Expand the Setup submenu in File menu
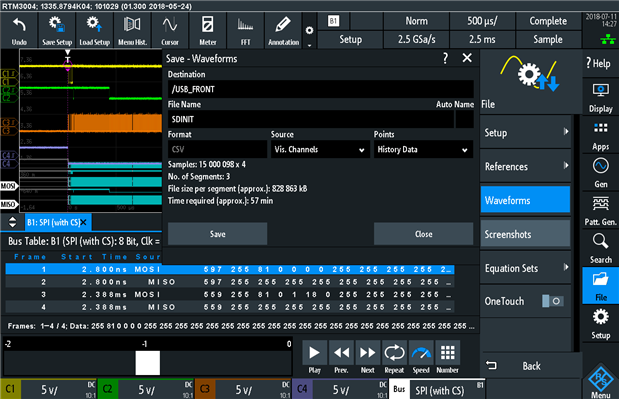The height and width of the screenshot is (399, 619). pyautogui.click(x=525, y=133)
